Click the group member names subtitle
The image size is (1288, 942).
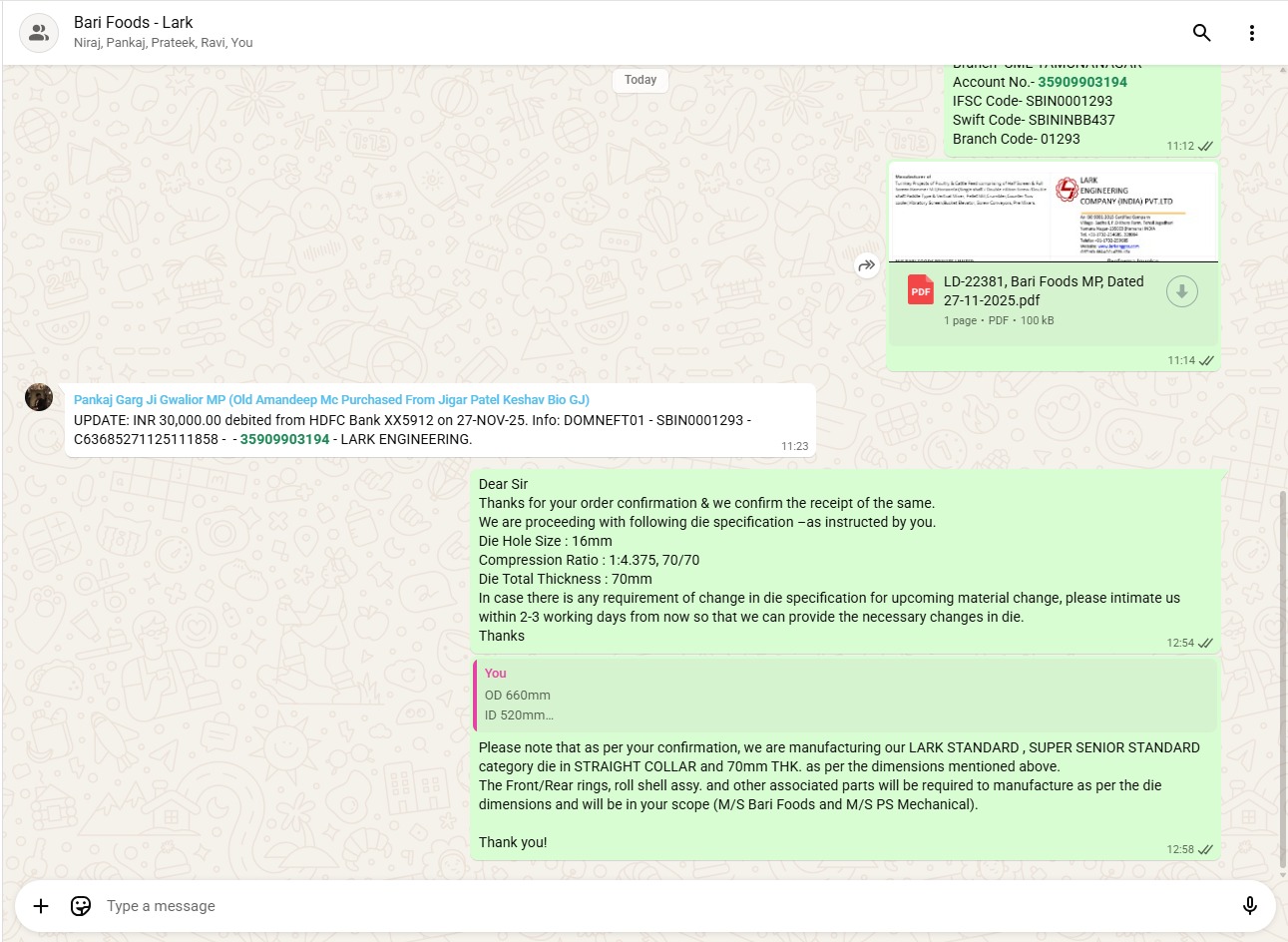click(164, 43)
